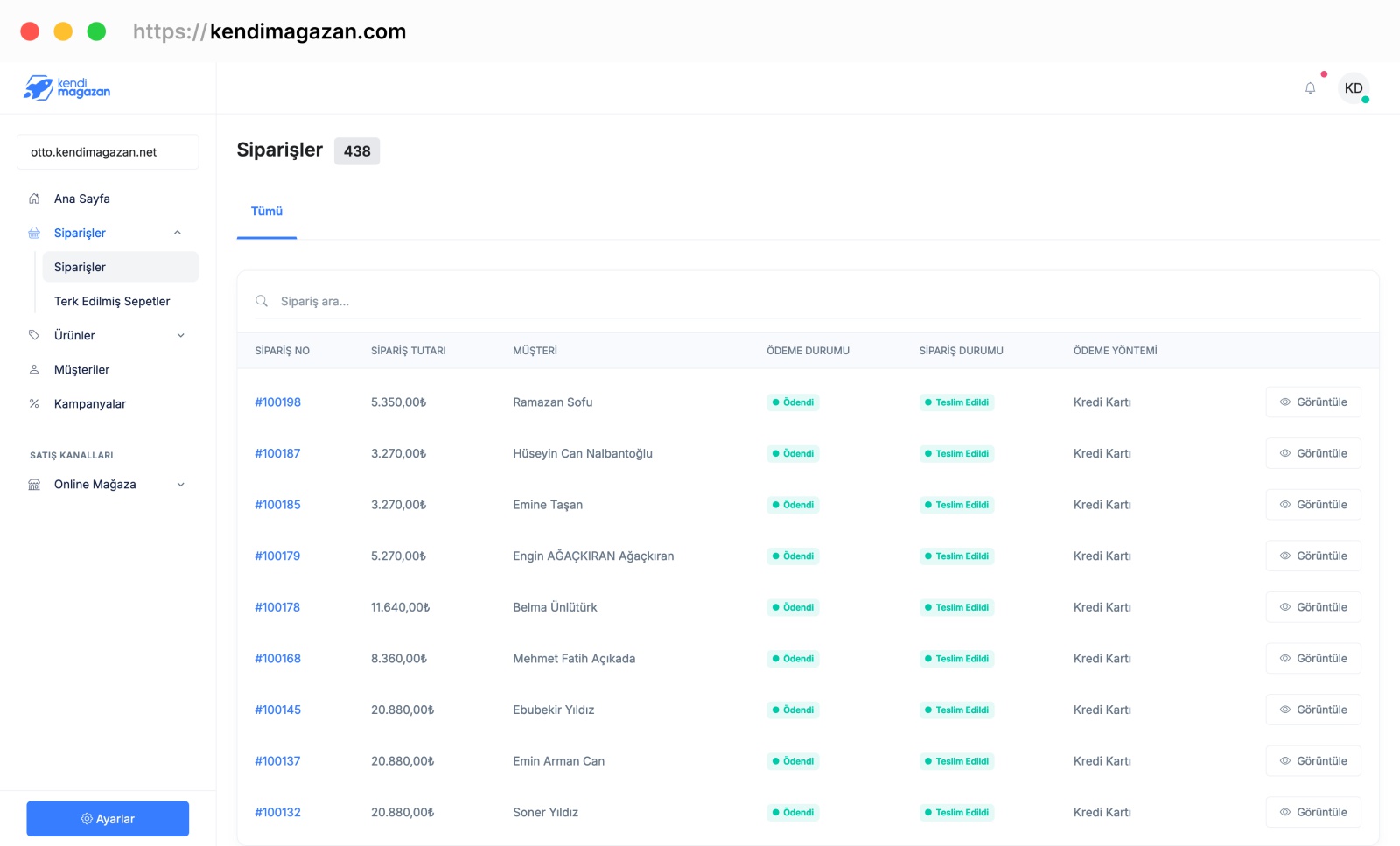Click the tag icon beside Ürünler

click(34, 335)
